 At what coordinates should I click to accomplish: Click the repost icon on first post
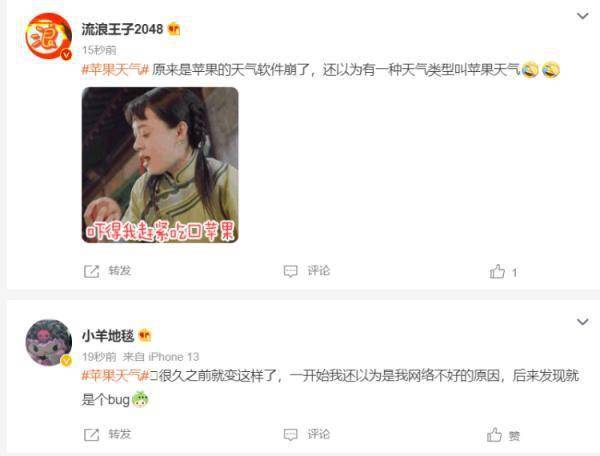click(91, 272)
